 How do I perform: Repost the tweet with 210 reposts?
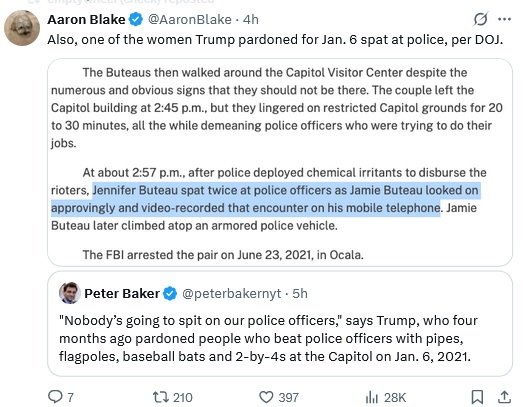[x=159, y=397]
